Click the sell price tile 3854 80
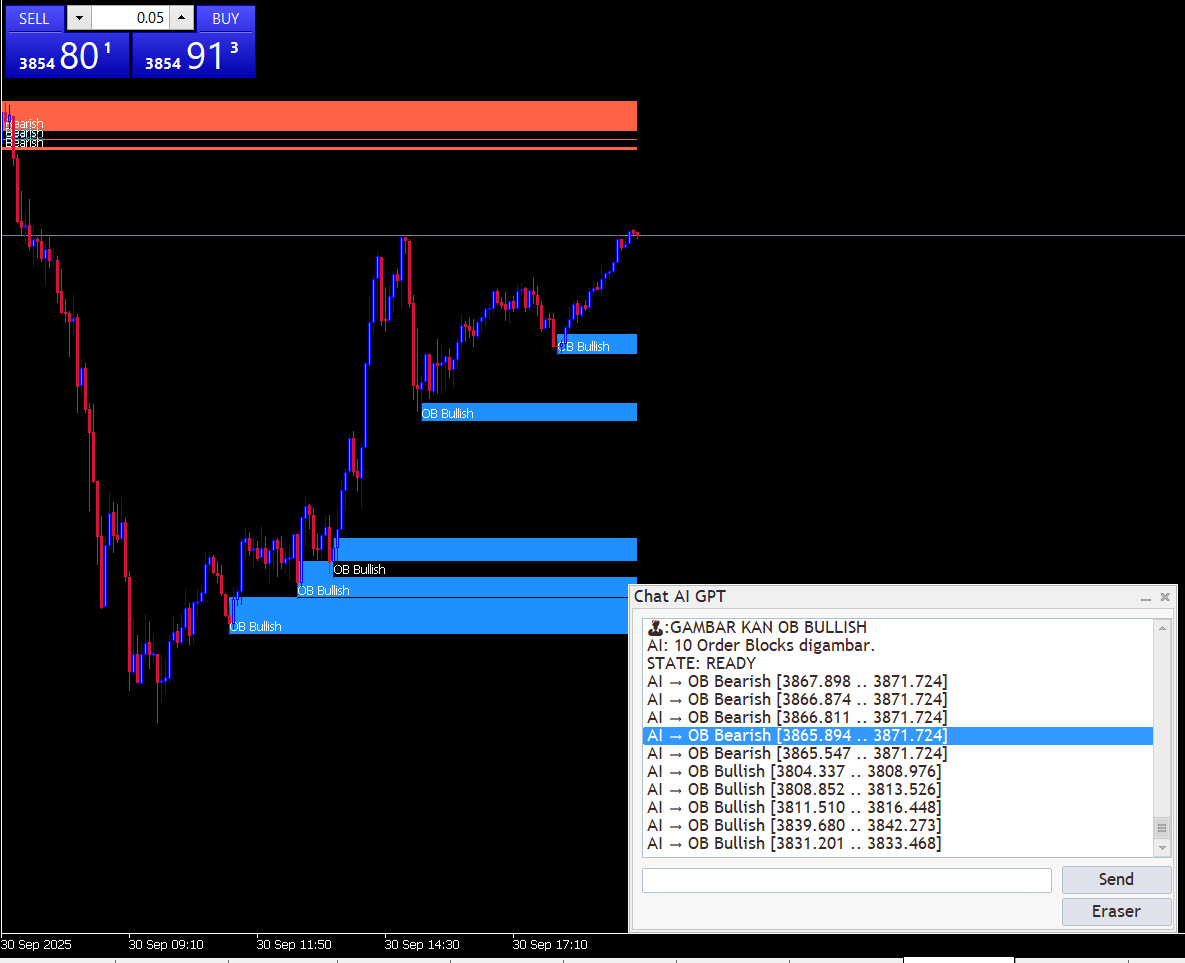 [x=67, y=56]
